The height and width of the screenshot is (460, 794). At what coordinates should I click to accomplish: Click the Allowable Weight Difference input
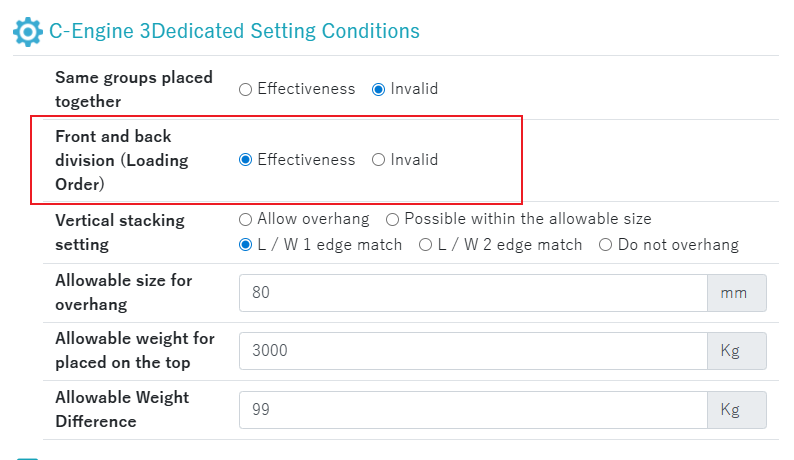473,410
